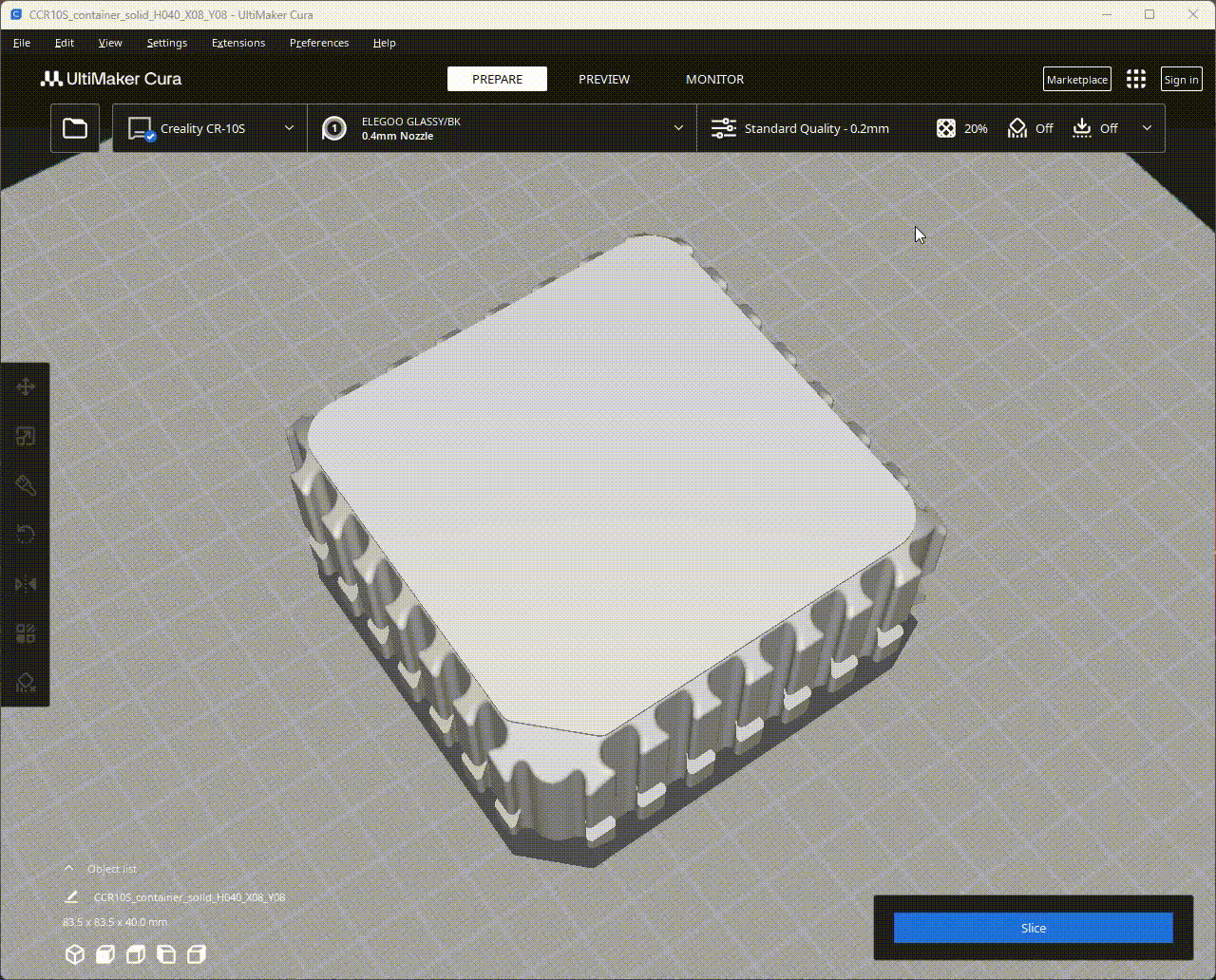Switch to the PREVIEW stage
This screenshot has width=1216, height=980.
coord(604,79)
